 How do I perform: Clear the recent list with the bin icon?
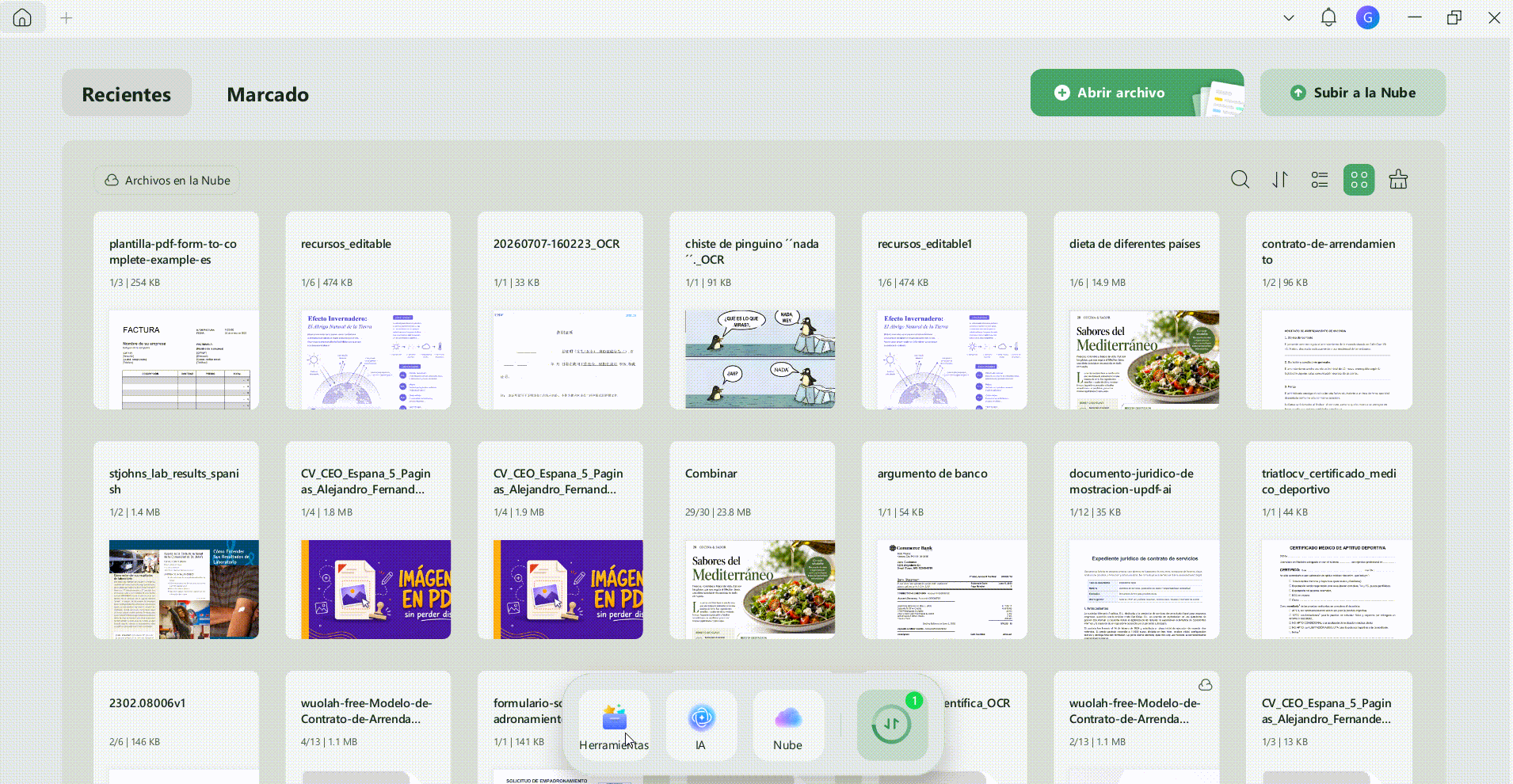click(x=1399, y=180)
